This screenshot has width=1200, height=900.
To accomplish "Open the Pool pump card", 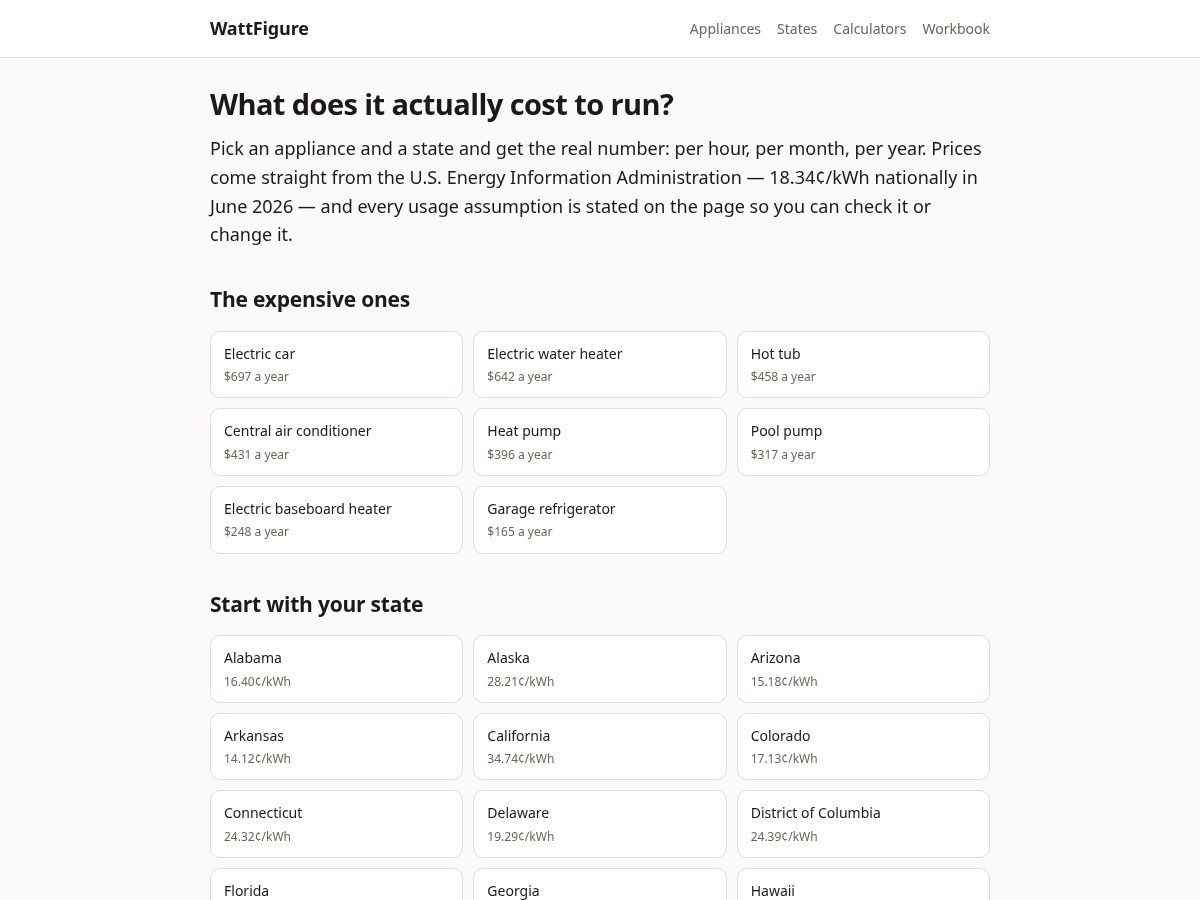I will coord(863,442).
